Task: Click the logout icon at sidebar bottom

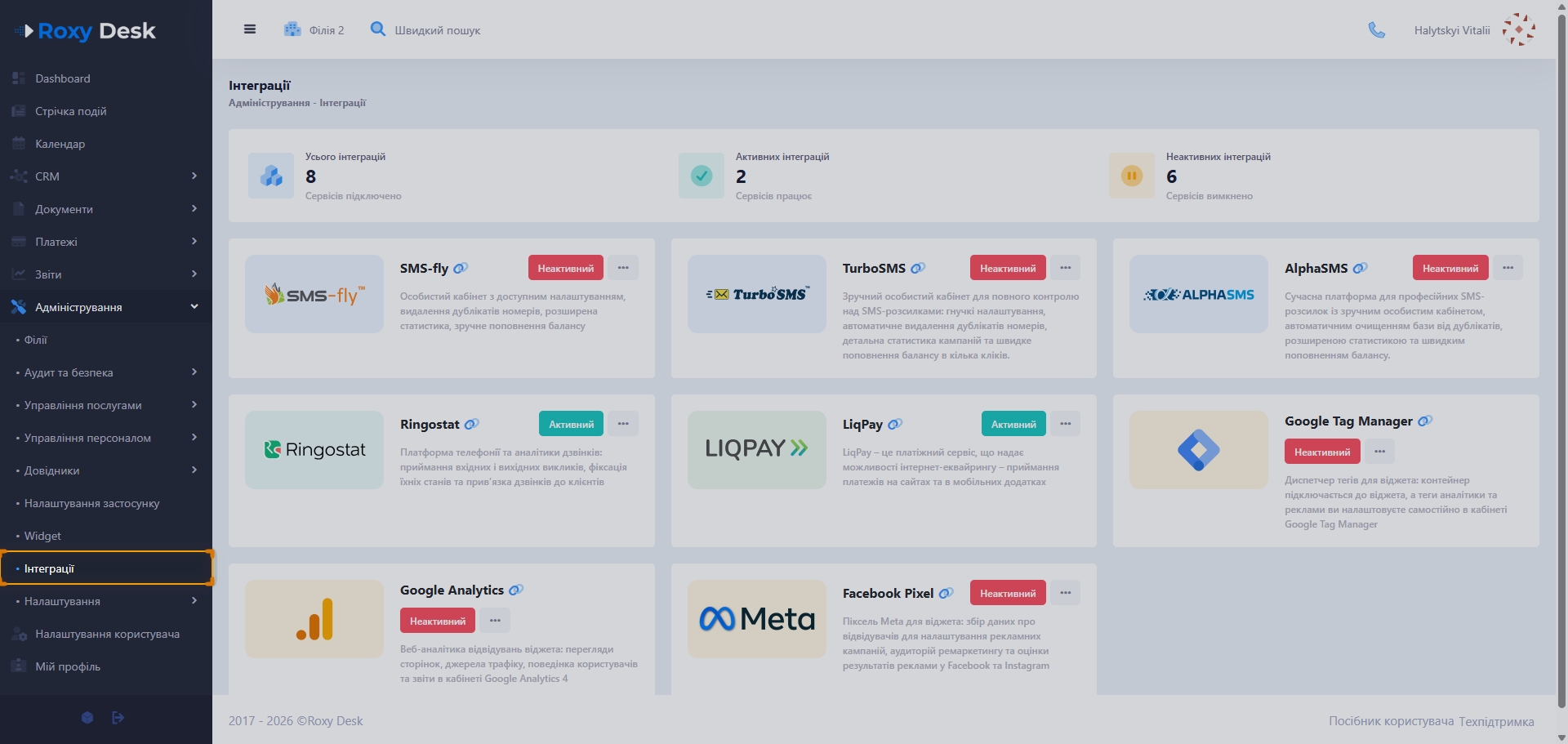Action: coord(118,718)
